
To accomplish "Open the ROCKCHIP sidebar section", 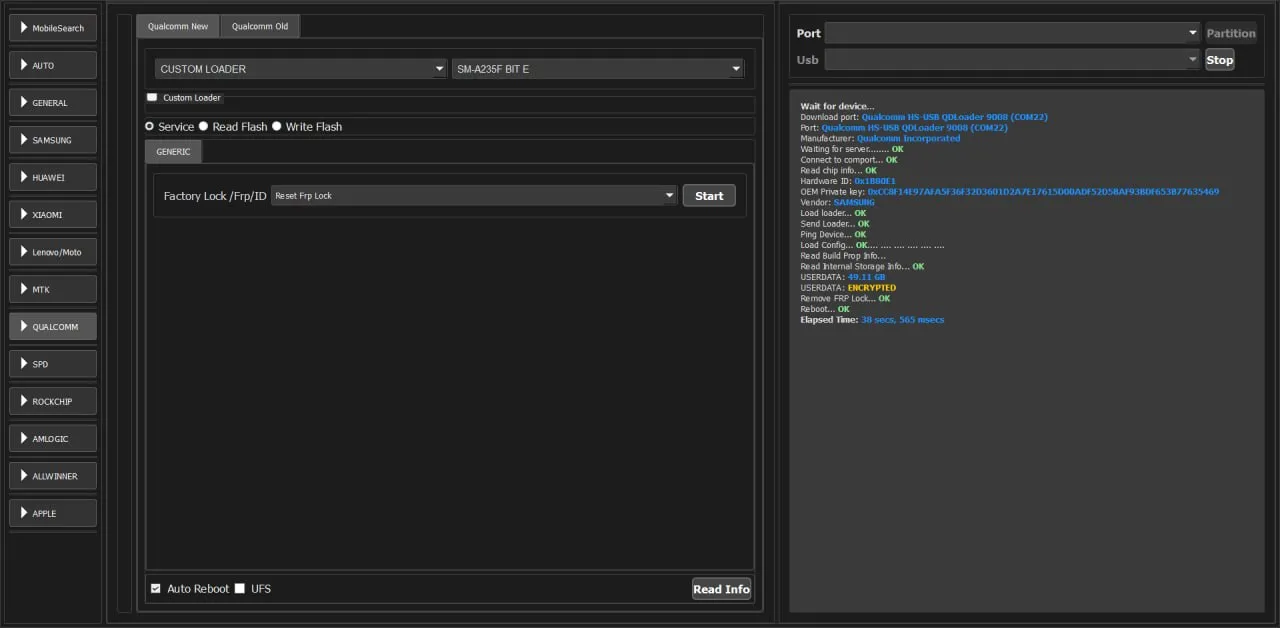I will click(x=53, y=401).
